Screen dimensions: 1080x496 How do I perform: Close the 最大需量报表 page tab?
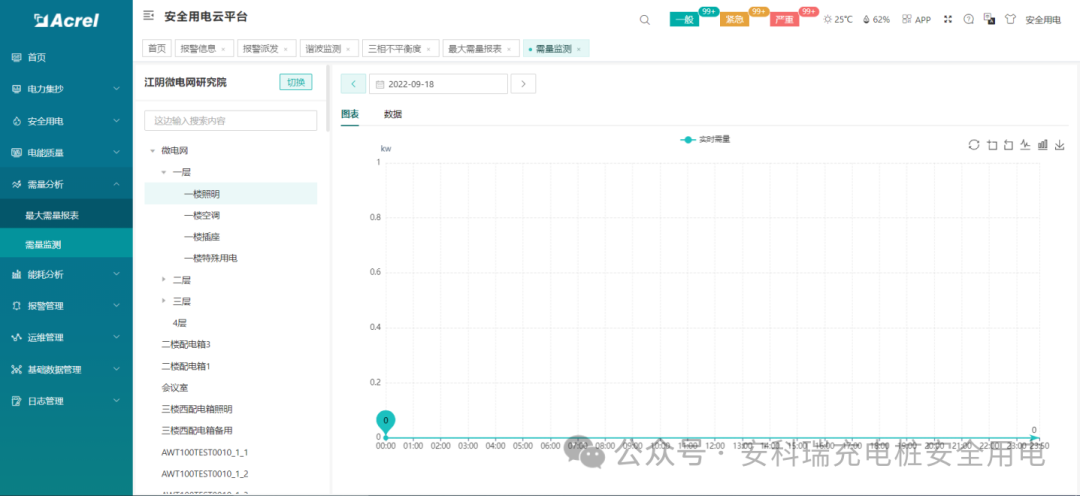[x=509, y=50]
